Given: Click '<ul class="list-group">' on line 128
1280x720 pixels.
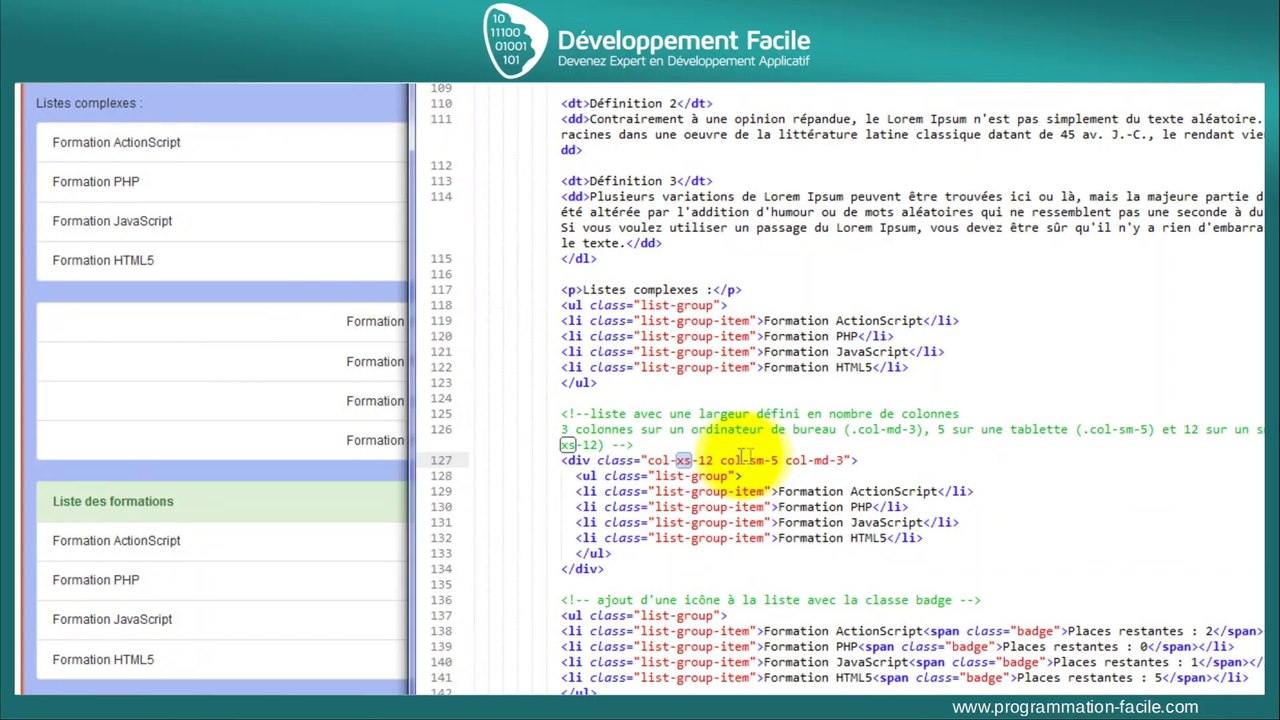Looking at the screenshot, I should point(658,476).
